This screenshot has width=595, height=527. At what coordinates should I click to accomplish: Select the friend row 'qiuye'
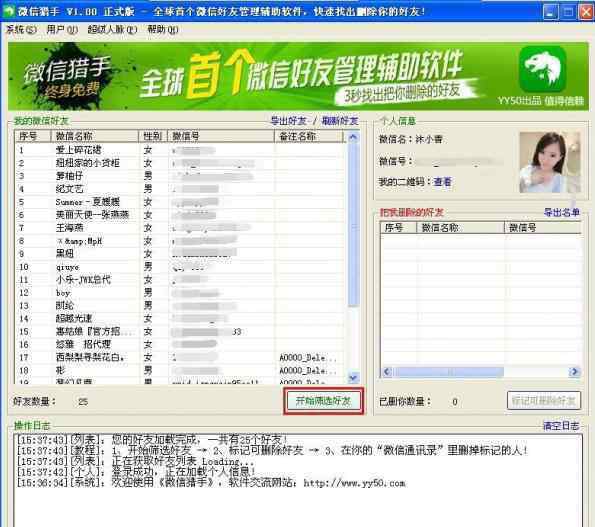coord(179,267)
